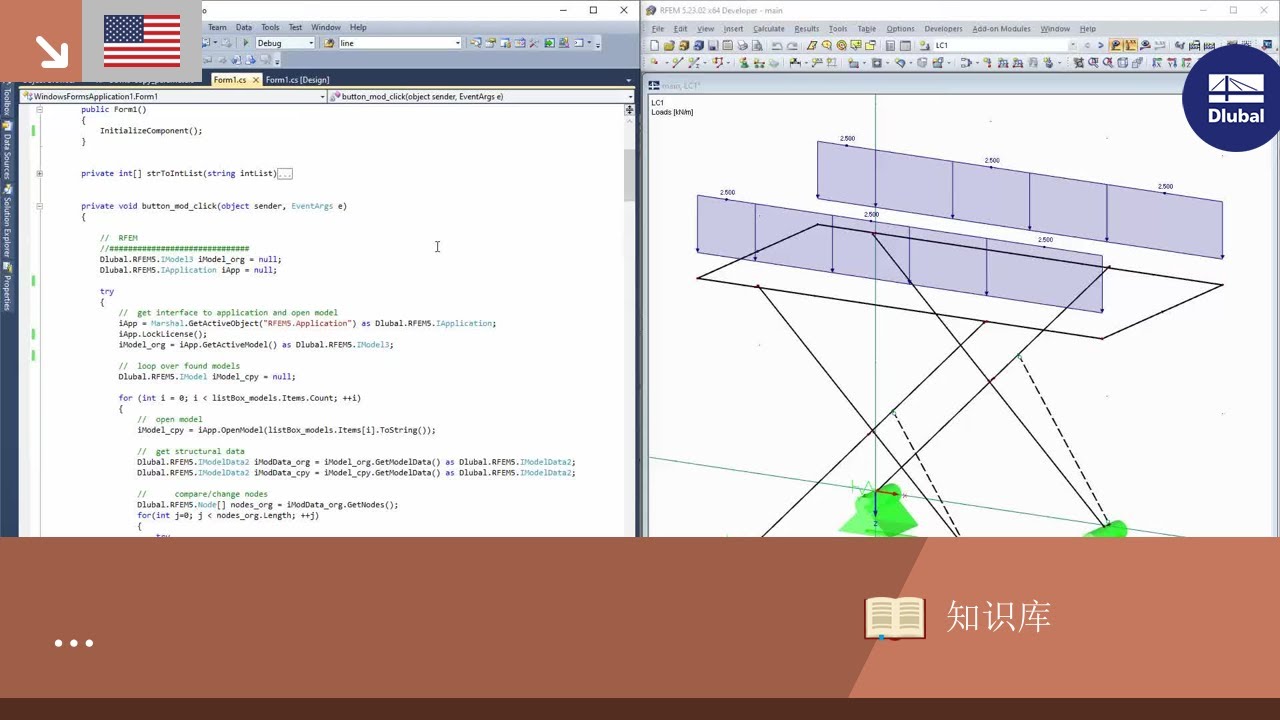Click the New Nodal Support tool in RFEM

click(743, 62)
